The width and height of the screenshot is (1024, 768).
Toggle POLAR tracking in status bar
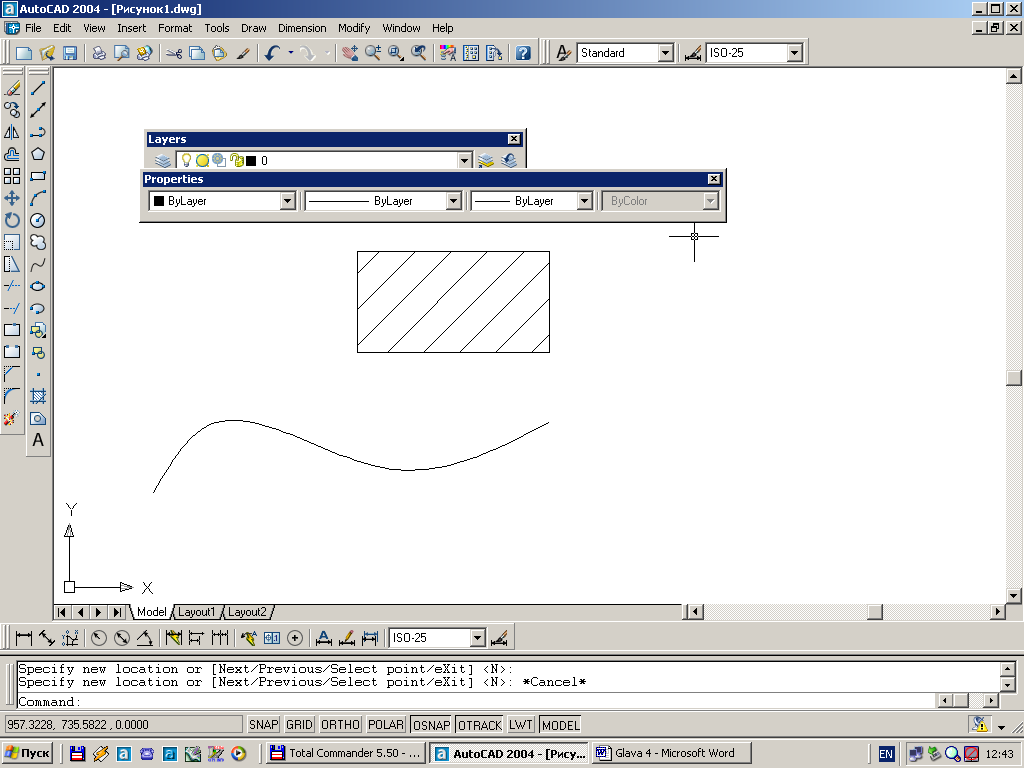pyautogui.click(x=385, y=725)
